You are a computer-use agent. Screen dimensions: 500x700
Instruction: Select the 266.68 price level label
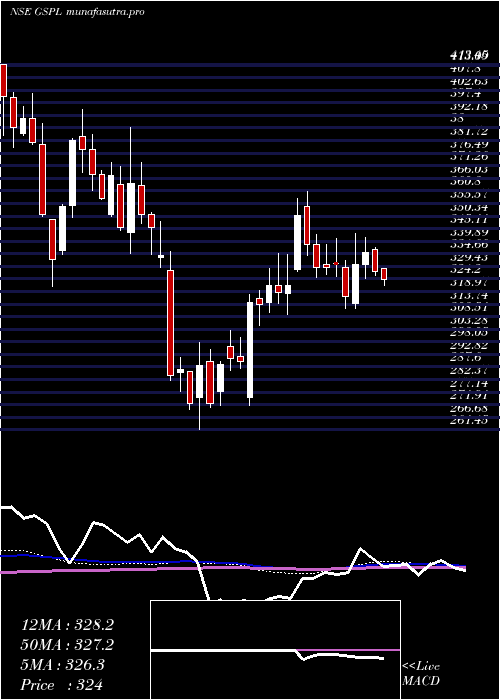click(469, 408)
